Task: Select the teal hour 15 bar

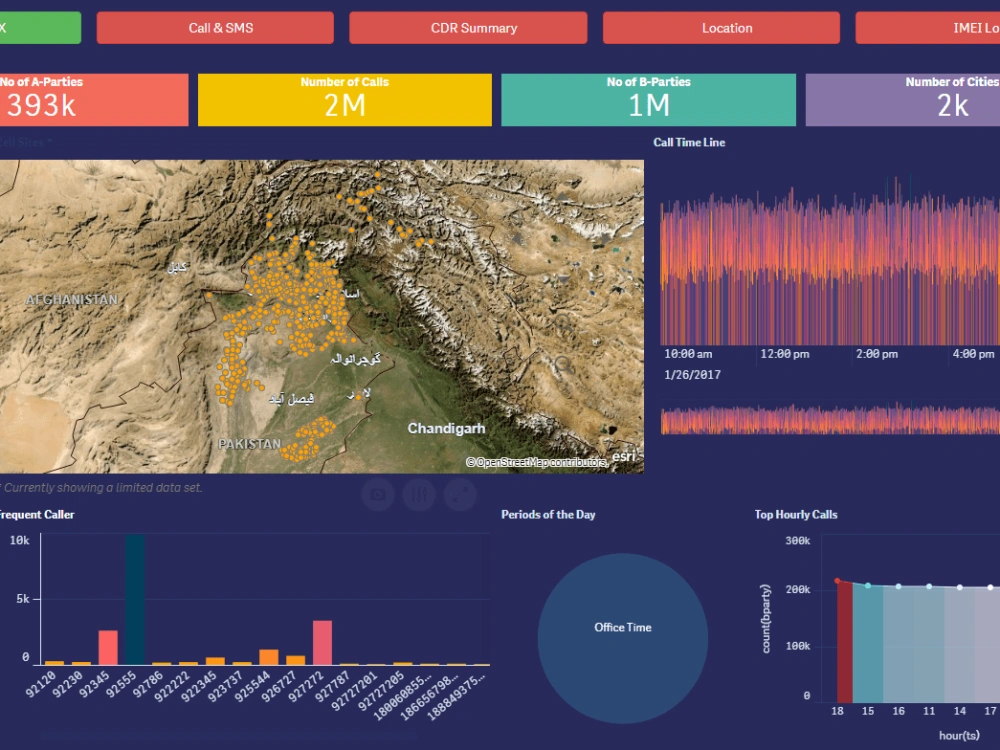Action: (868, 644)
